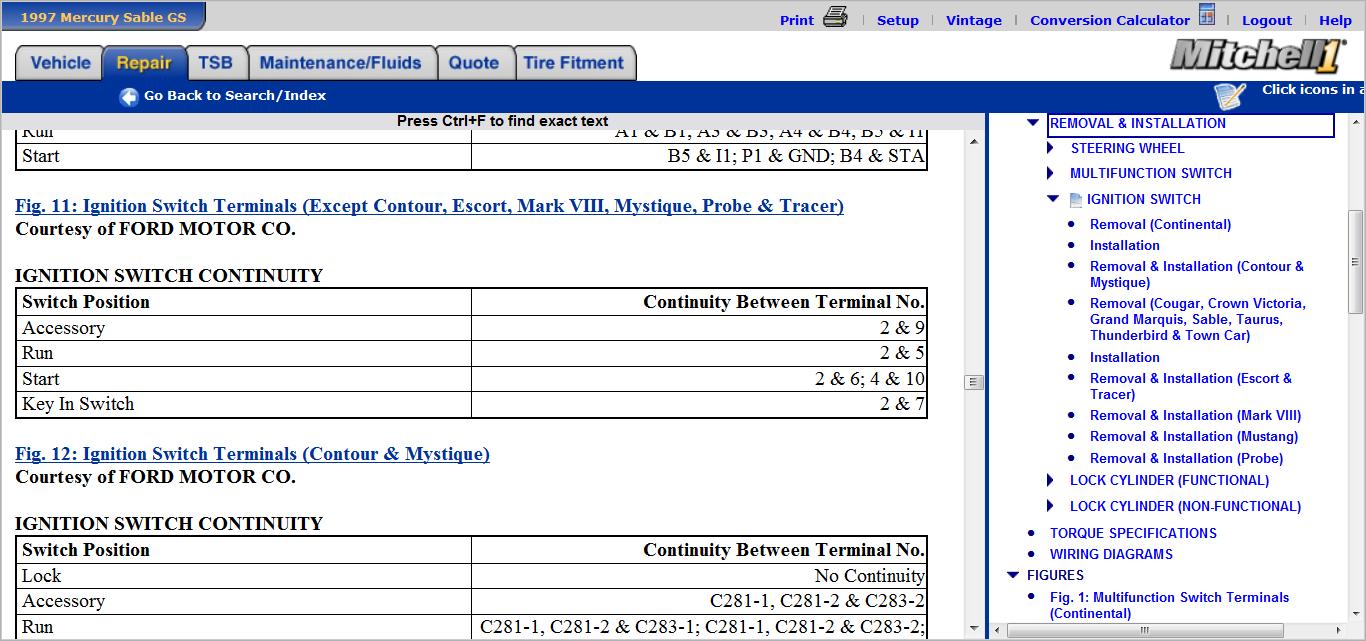Open the TSB tab
The image size is (1366, 641).
pos(215,63)
